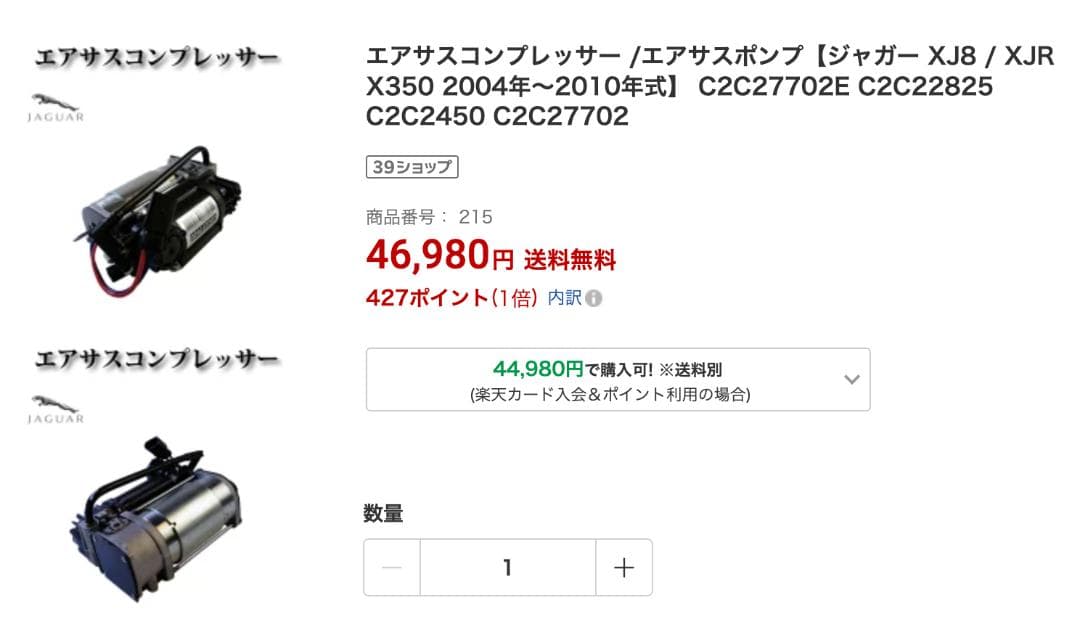
Task: Click the top Jaguar logo
Action: (57, 107)
